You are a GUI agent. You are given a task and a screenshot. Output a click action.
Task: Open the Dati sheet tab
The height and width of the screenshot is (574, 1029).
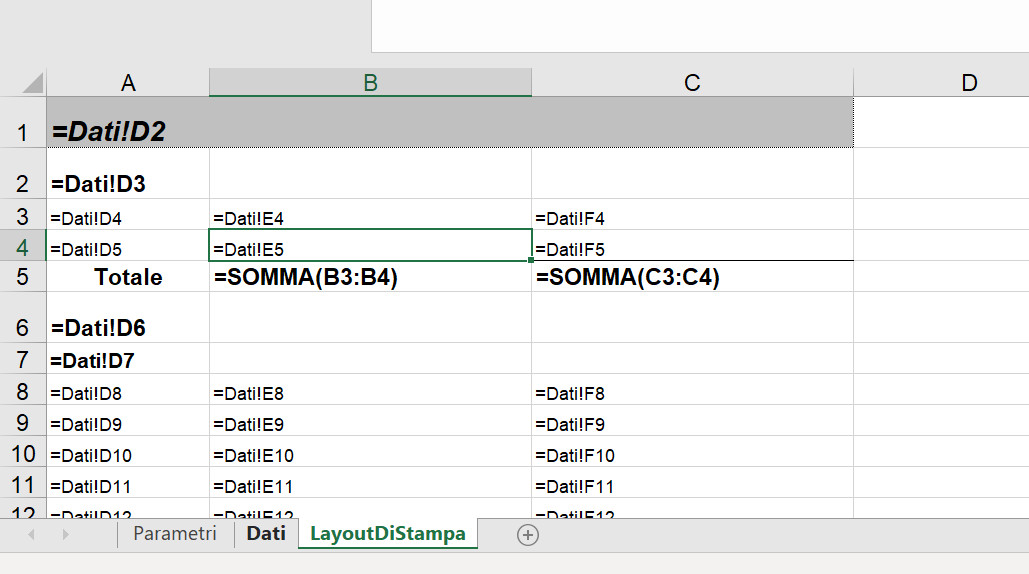266,533
